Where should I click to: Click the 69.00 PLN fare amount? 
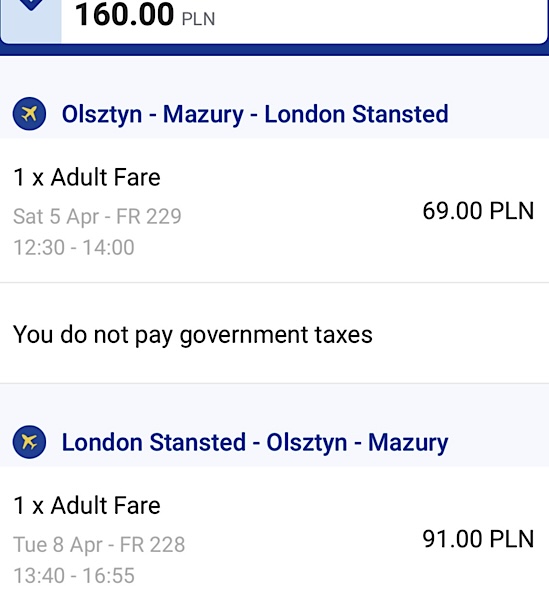pos(478,211)
